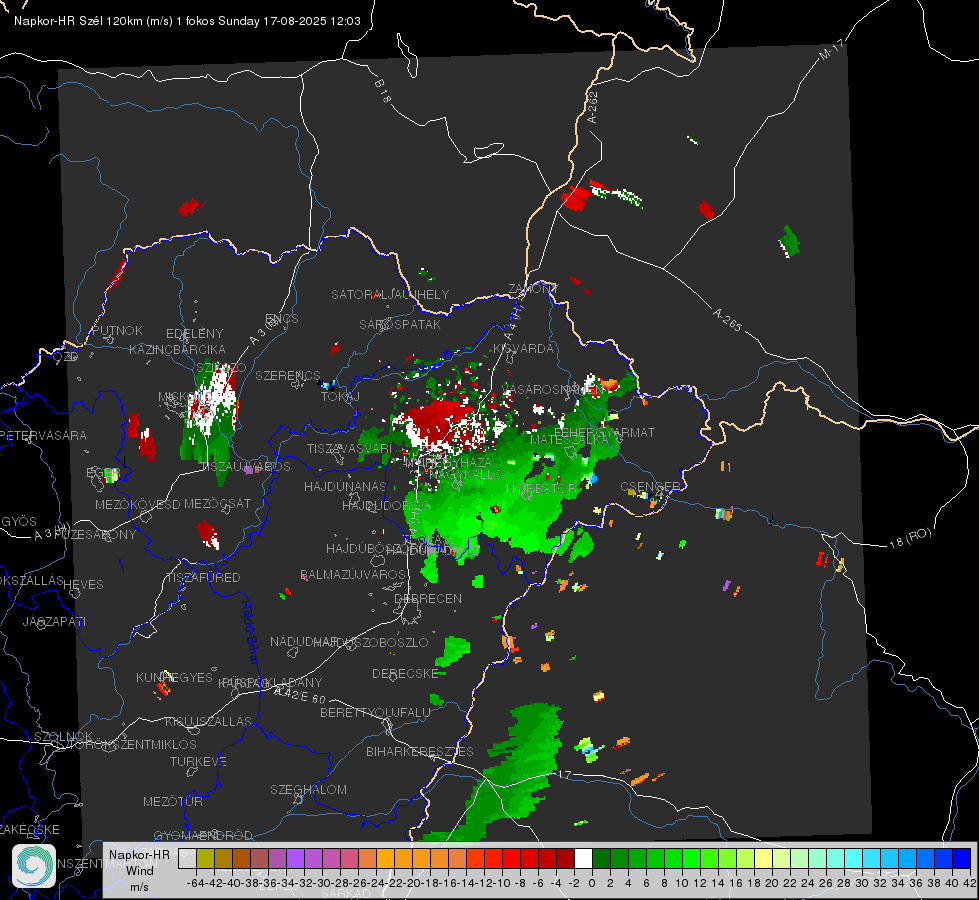This screenshot has width=979, height=900.
Task: Click the swirl logo beside the legend
Action: (x=34, y=866)
